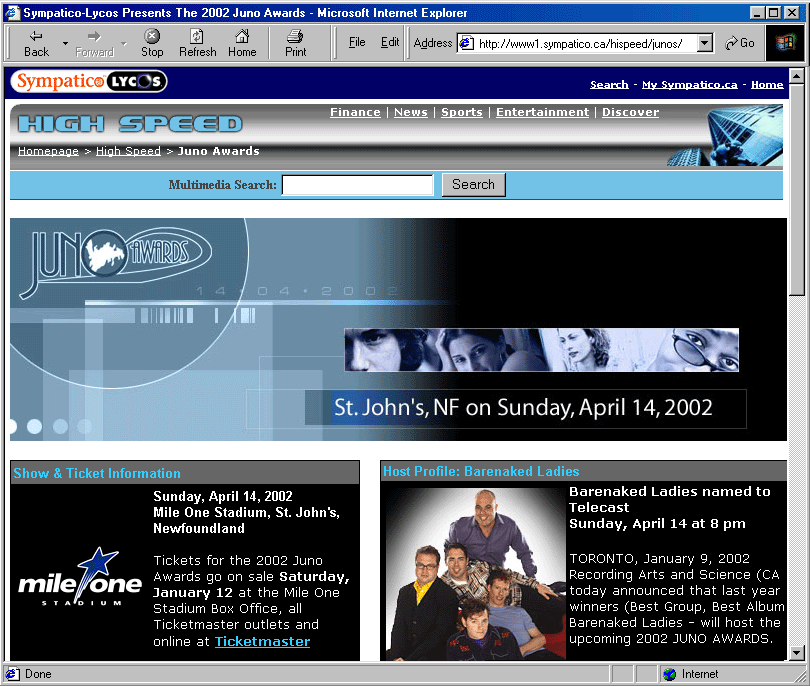This screenshot has width=810, height=686.
Task: Open the Forward history dropdown arrow
Action: [124, 43]
